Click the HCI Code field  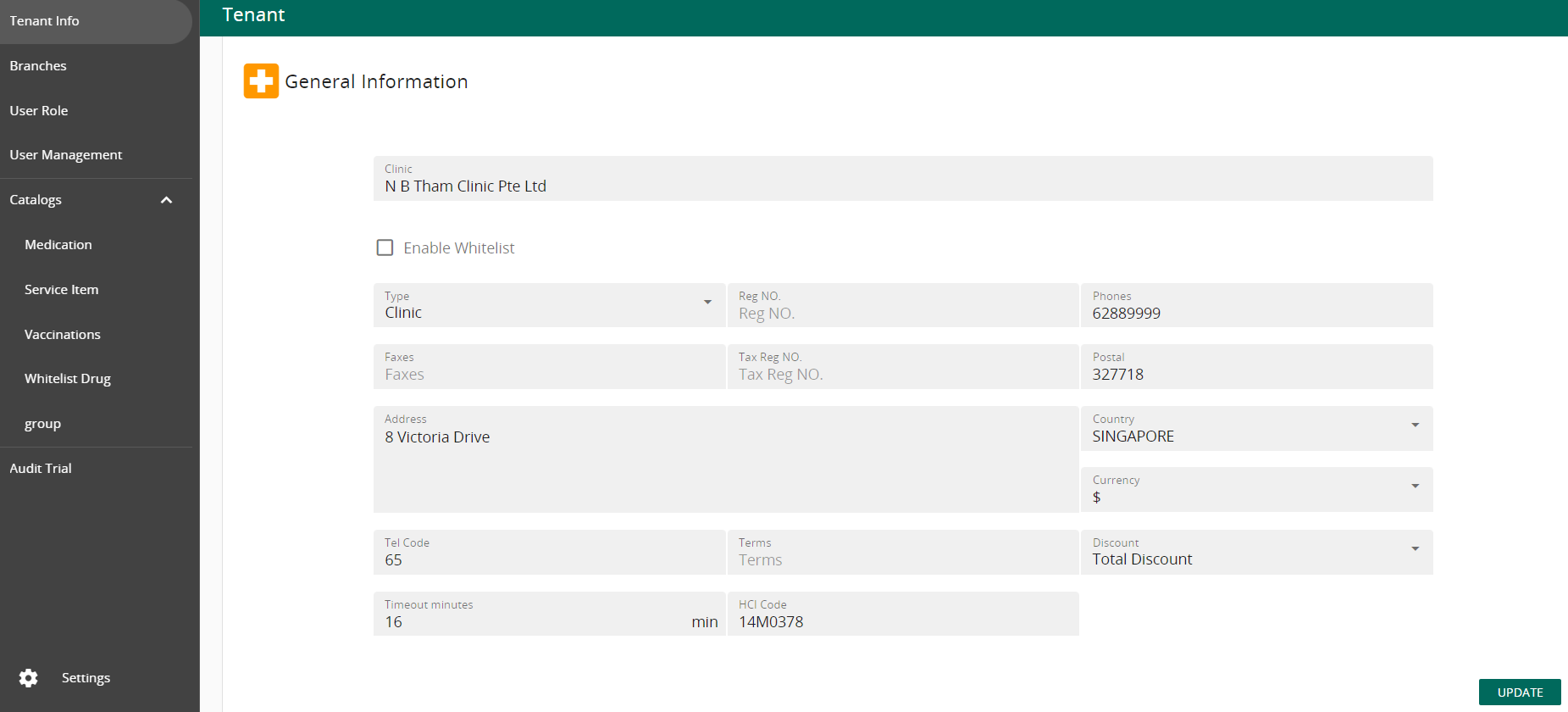[x=903, y=614]
